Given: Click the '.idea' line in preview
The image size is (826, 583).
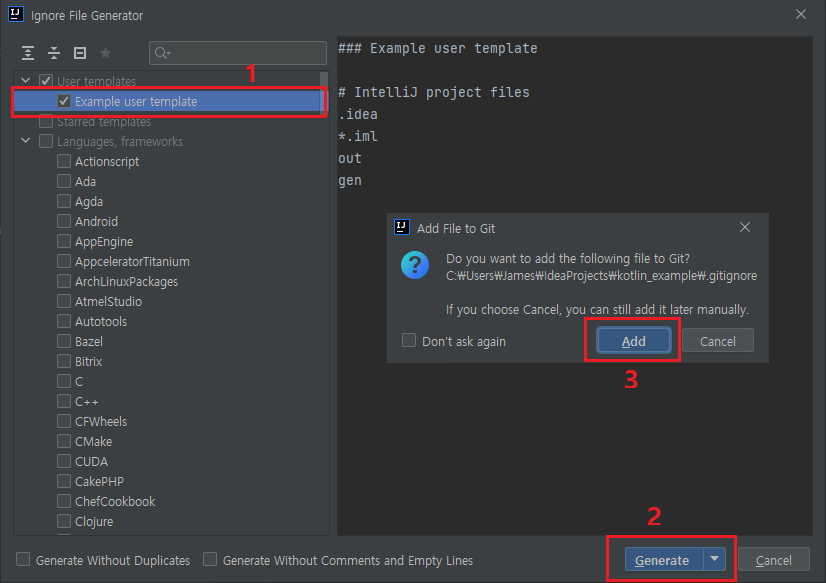Looking at the screenshot, I should [358, 114].
